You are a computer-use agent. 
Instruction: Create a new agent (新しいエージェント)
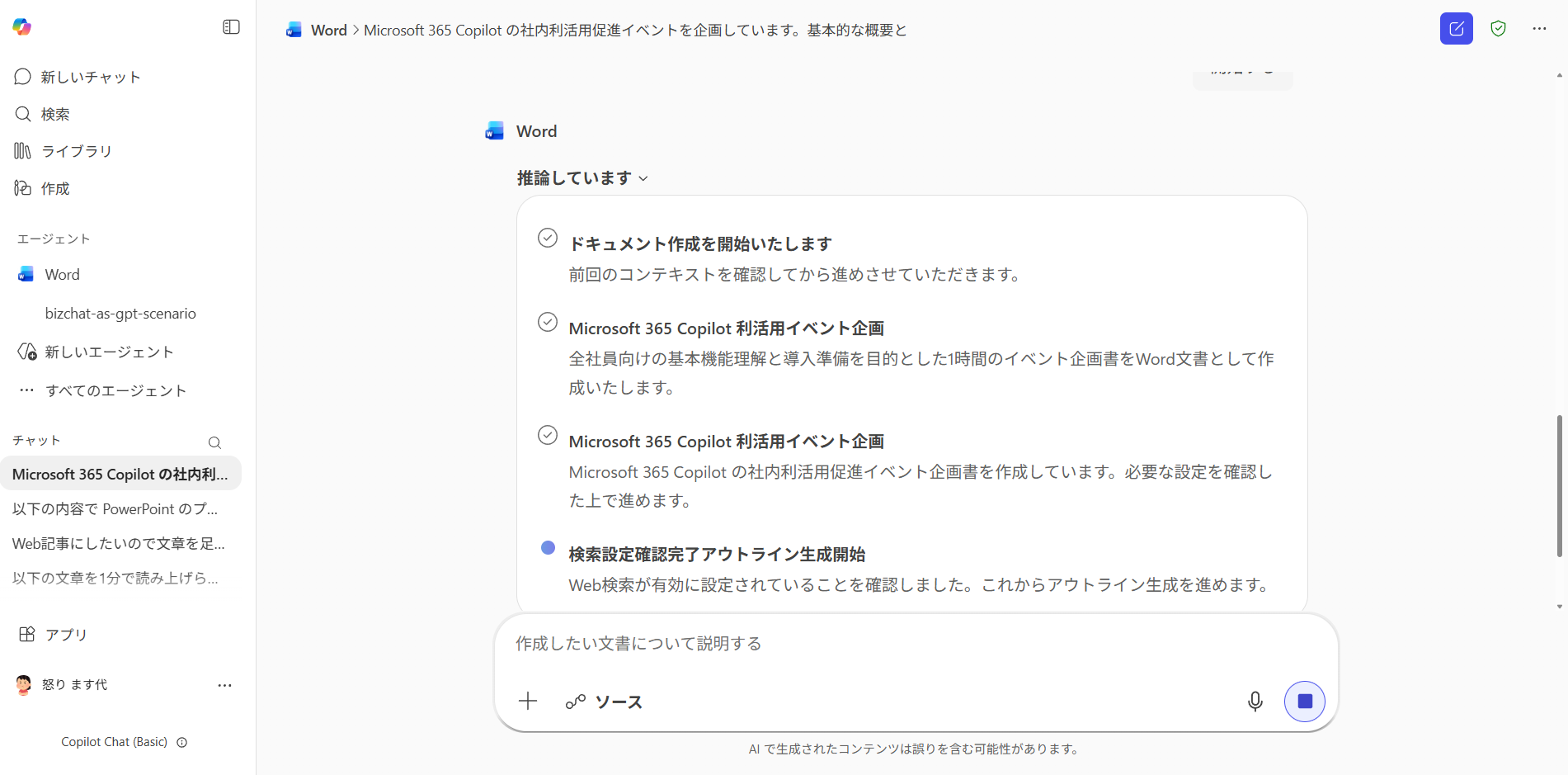point(109,352)
